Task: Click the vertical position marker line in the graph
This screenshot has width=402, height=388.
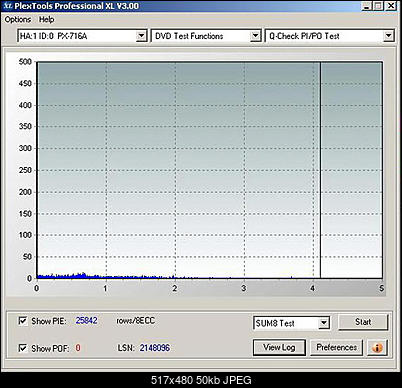Action: point(320,170)
